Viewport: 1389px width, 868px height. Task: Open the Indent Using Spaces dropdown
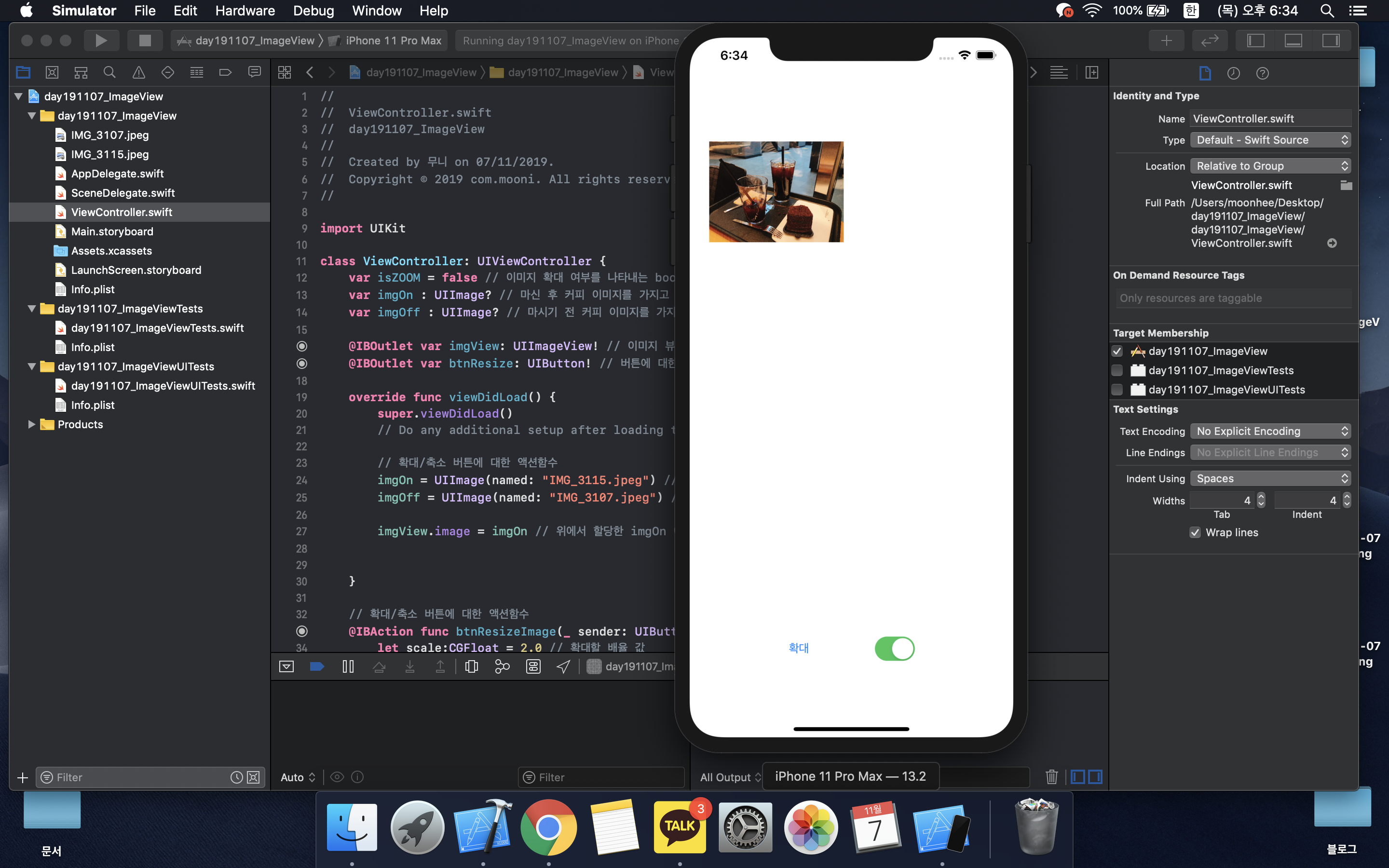[1269, 478]
